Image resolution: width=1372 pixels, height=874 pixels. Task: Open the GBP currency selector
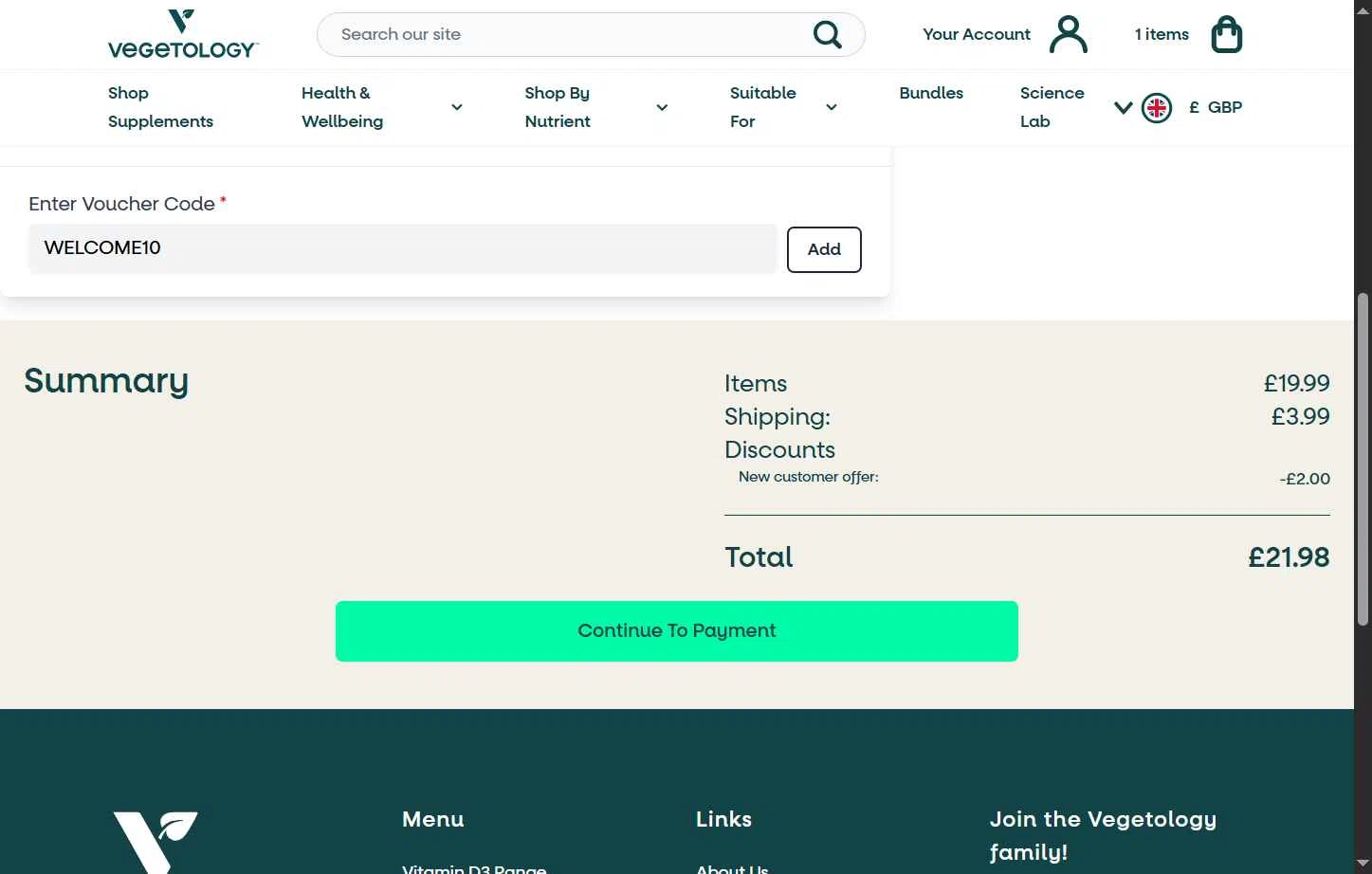click(1216, 107)
